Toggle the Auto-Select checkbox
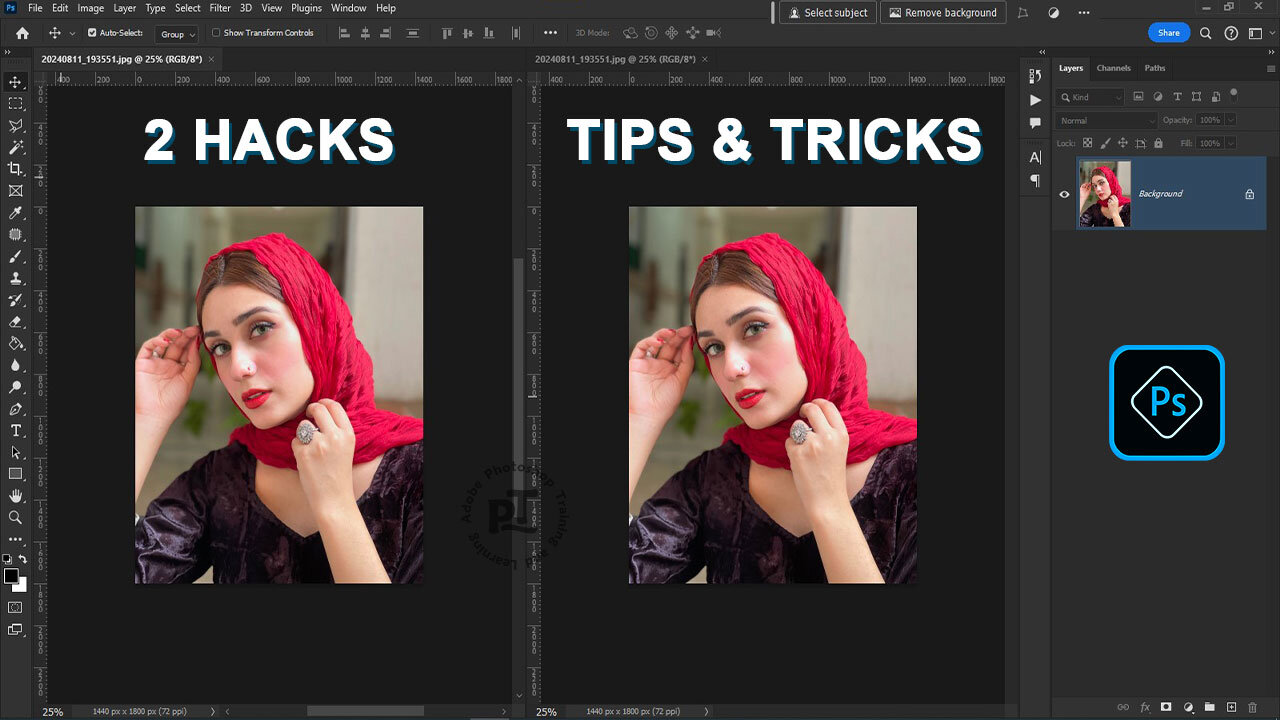Image resolution: width=1280 pixels, height=720 pixels. click(x=92, y=33)
